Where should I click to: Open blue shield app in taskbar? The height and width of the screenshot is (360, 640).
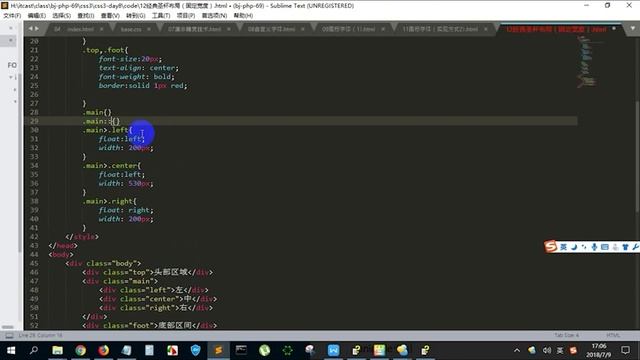coord(196,350)
